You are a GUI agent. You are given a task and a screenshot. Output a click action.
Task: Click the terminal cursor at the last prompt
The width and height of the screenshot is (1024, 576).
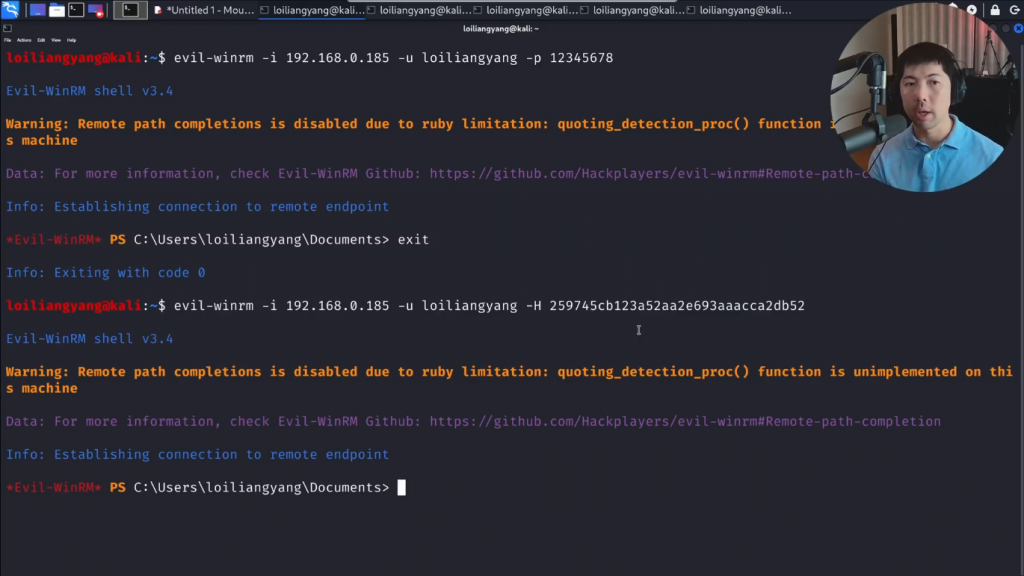pyautogui.click(x=402, y=488)
